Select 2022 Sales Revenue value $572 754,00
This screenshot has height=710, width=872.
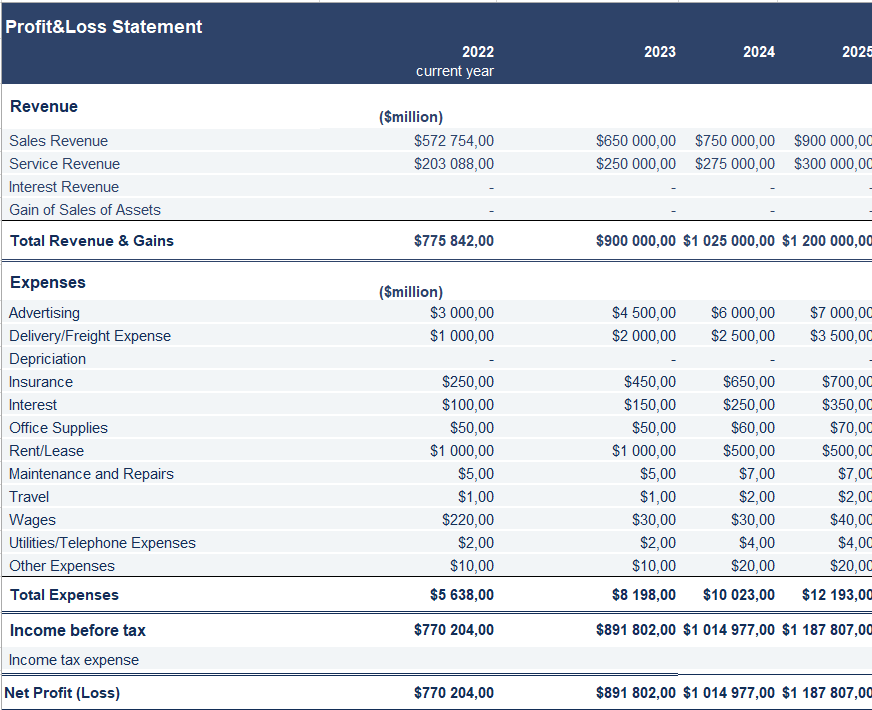(x=454, y=141)
